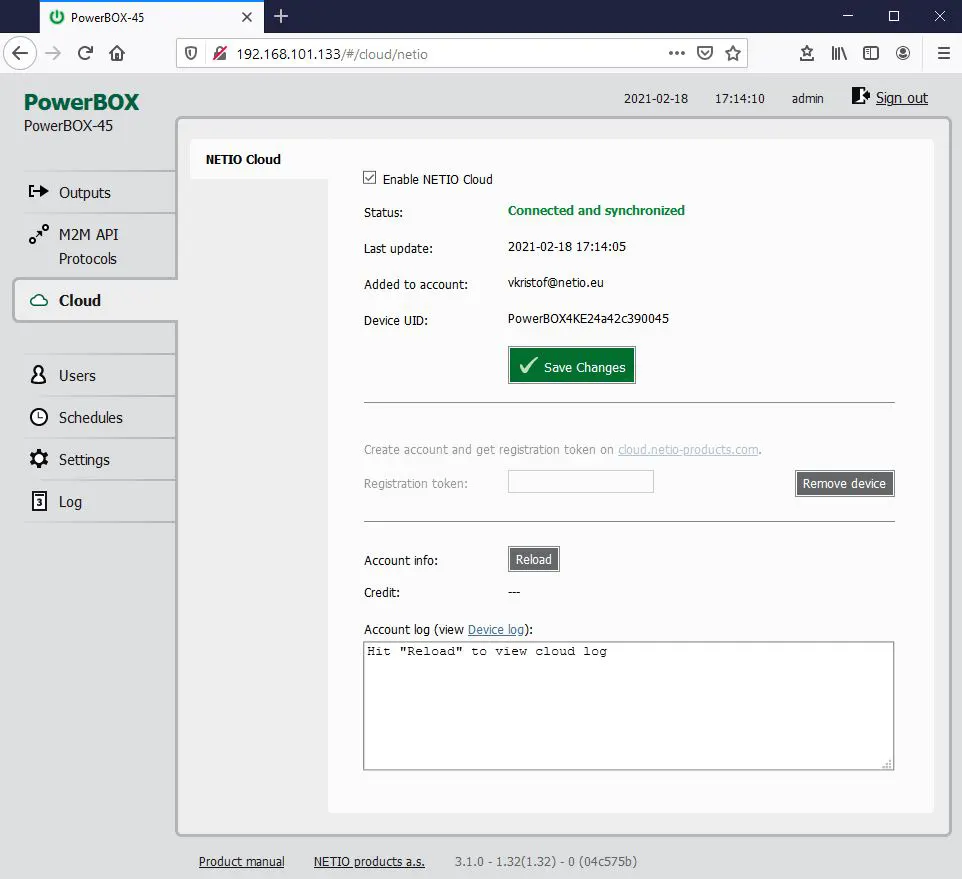The height and width of the screenshot is (879, 962).
Task: Click the Users person icon
Action: click(x=38, y=375)
